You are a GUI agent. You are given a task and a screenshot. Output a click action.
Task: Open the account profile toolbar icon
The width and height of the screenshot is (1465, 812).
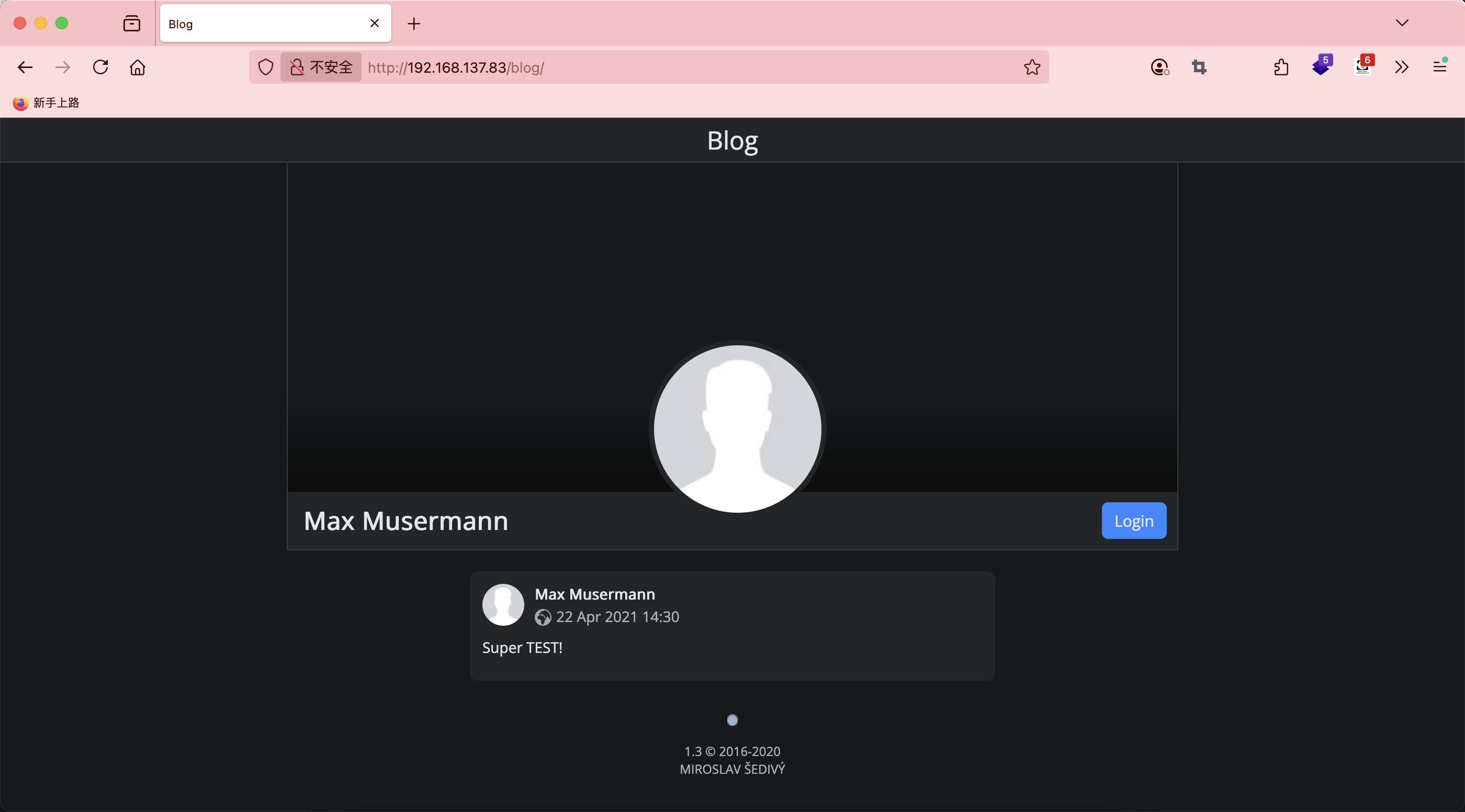[x=1159, y=67]
